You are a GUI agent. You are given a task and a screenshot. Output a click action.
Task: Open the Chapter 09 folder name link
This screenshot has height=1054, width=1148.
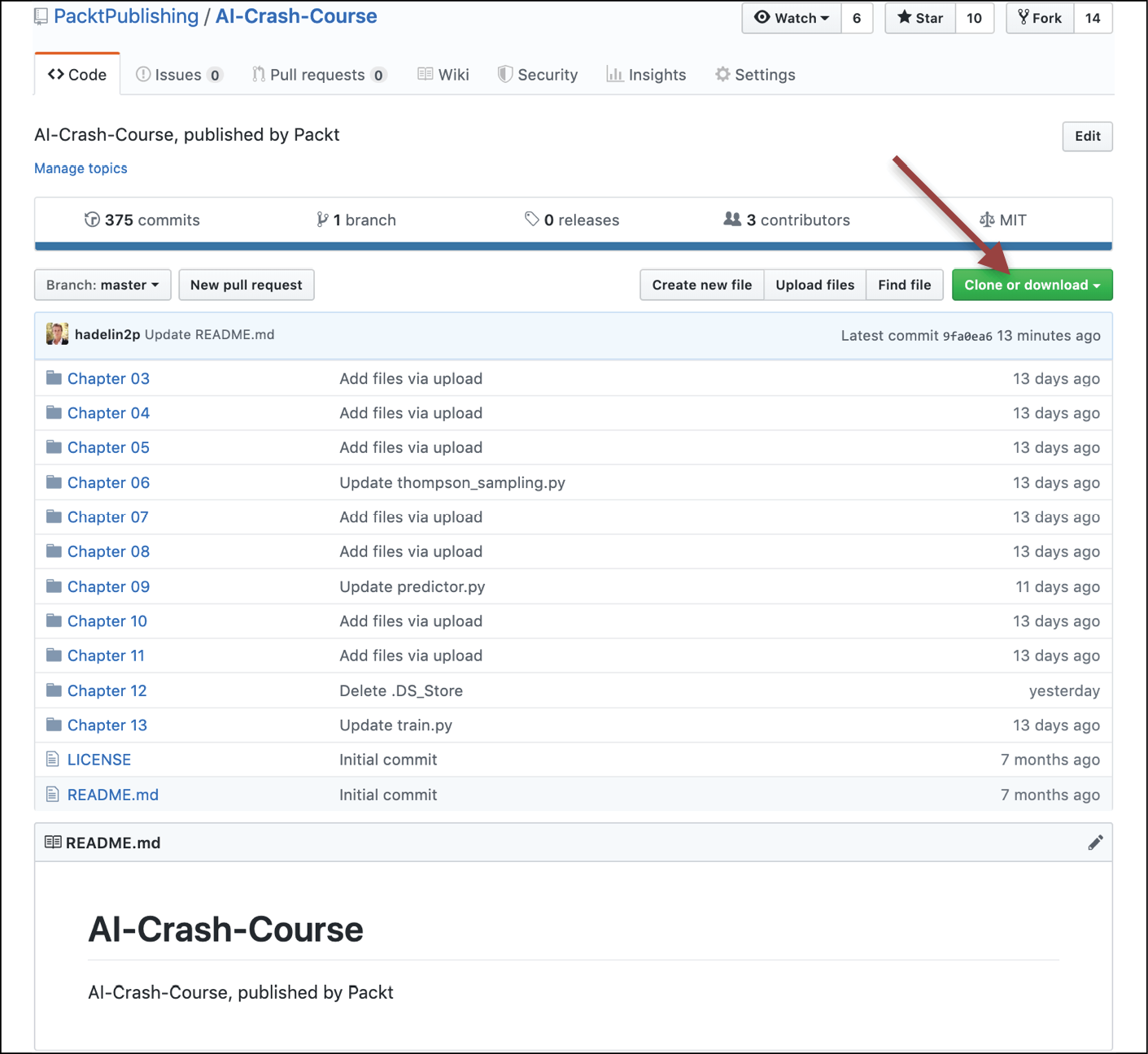(108, 586)
